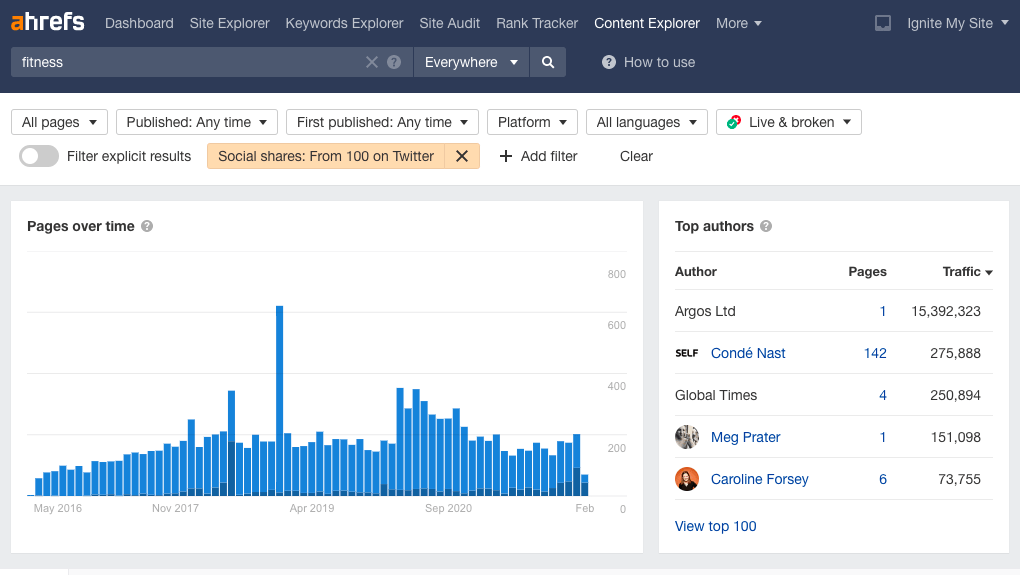Click the Author column header
This screenshot has height=575, width=1020.
[x=695, y=272]
